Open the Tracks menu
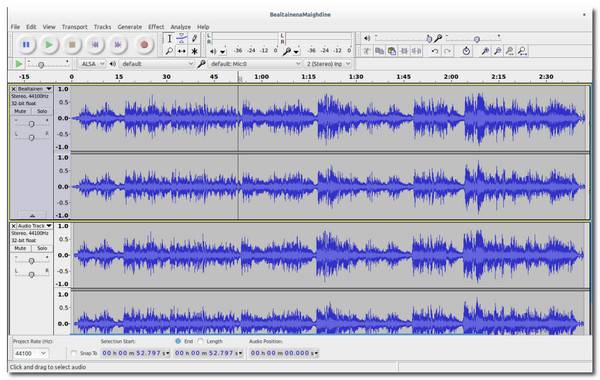This screenshot has width=600, height=380. click(x=102, y=27)
